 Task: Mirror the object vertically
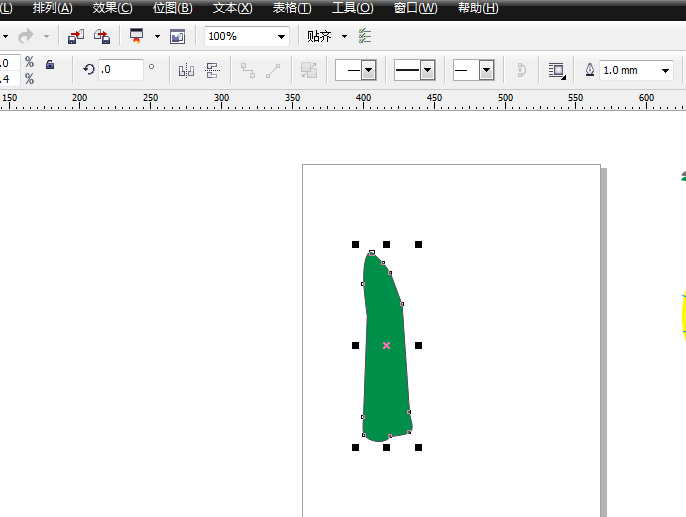click(x=212, y=70)
